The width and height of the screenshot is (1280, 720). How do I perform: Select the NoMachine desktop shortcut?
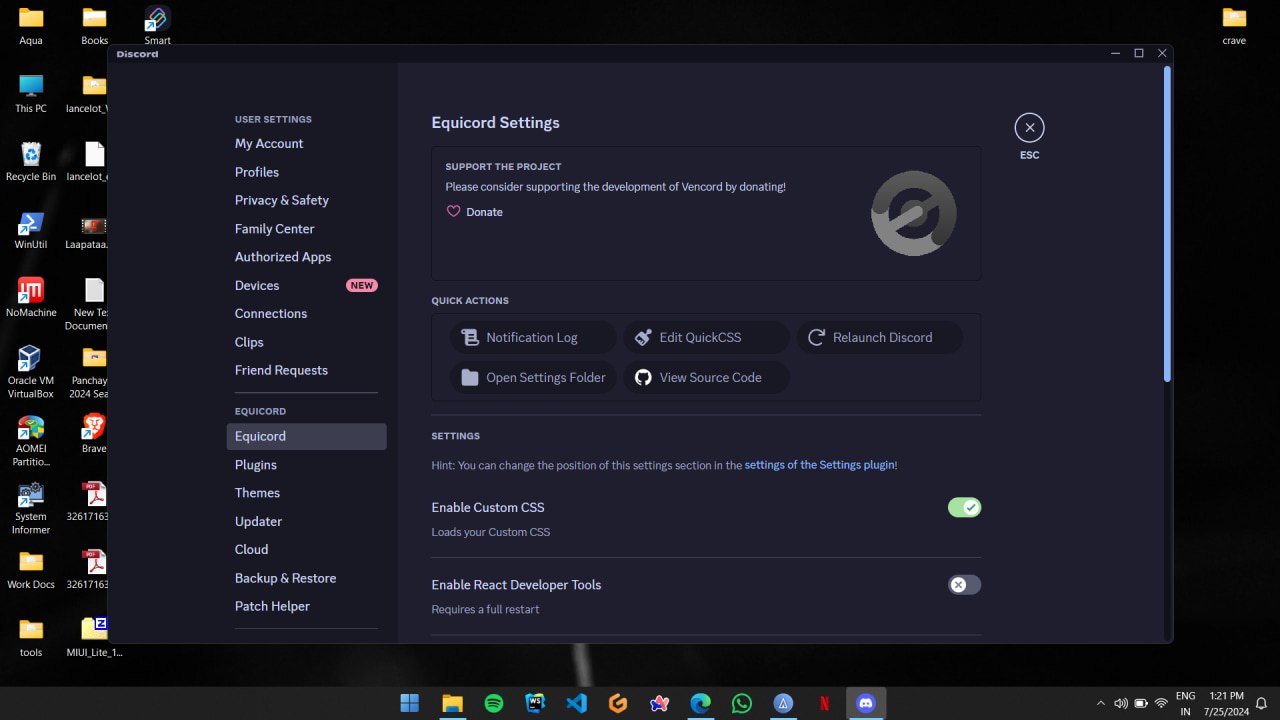(31, 297)
